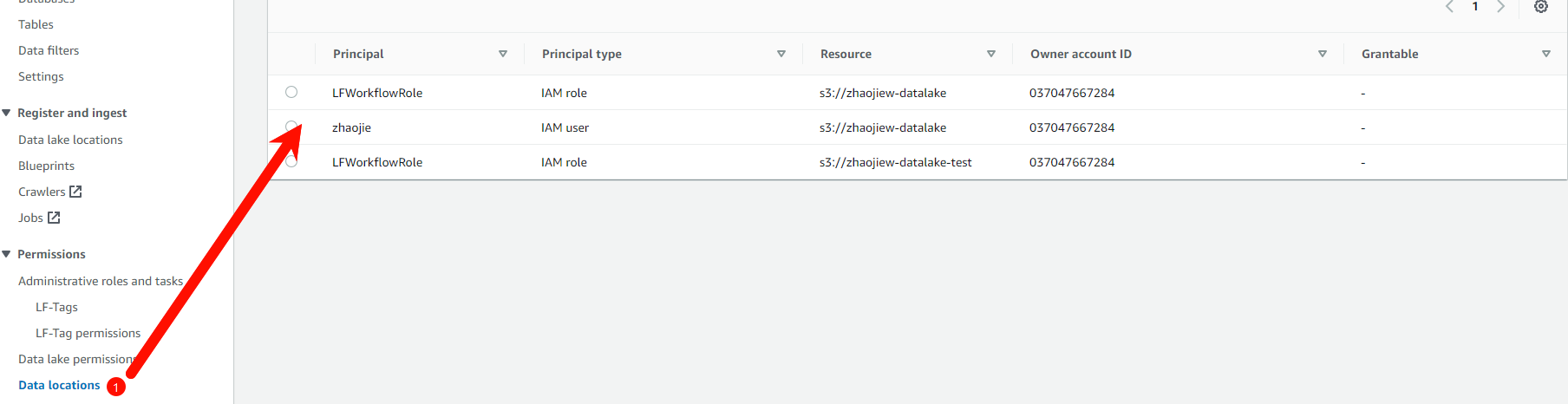Select zhaojiew-datalake-test row radio button
Screen dimensions: 1568x404
click(x=291, y=161)
